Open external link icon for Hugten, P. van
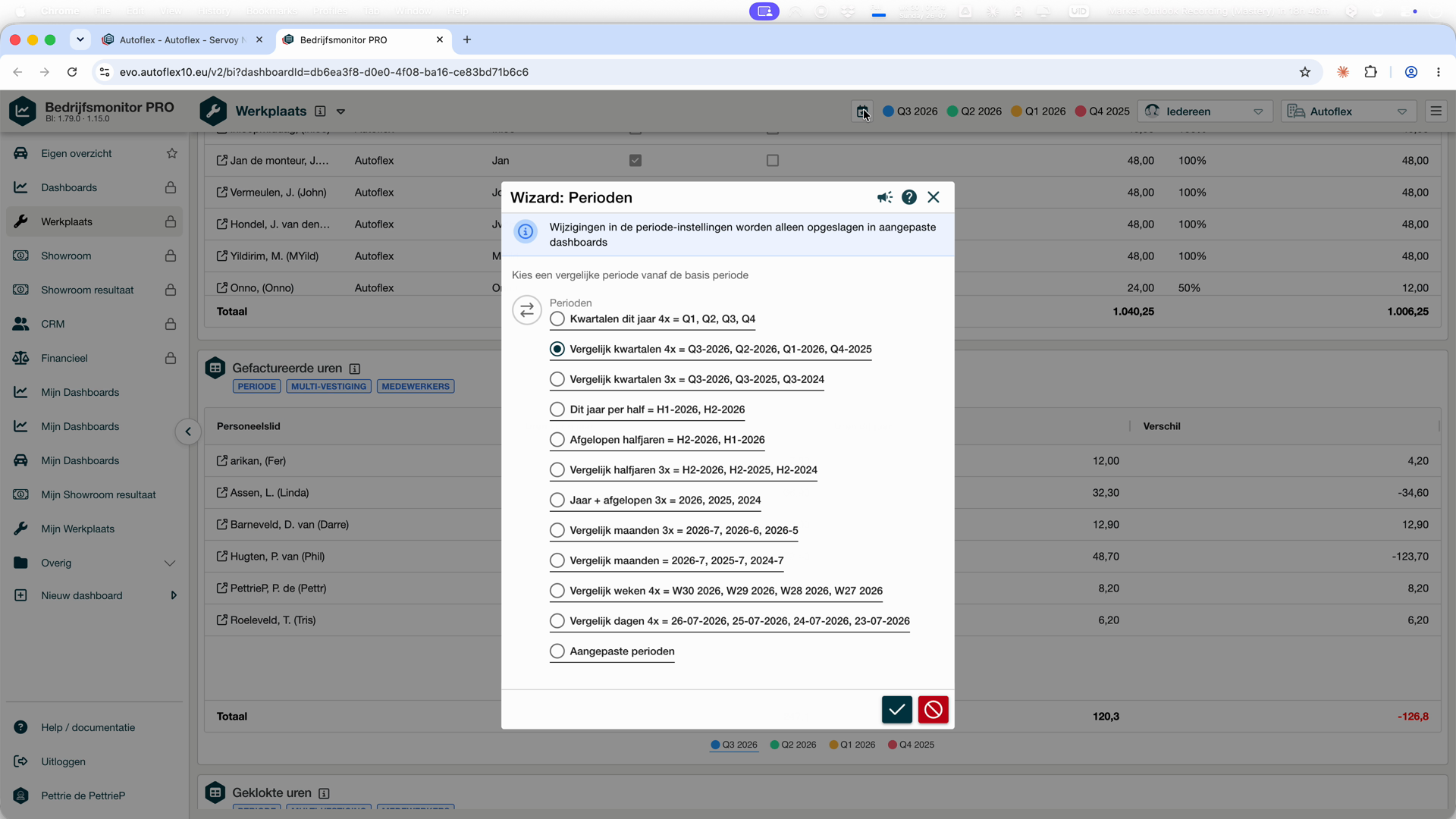1456x819 pixels. [222, 556]
